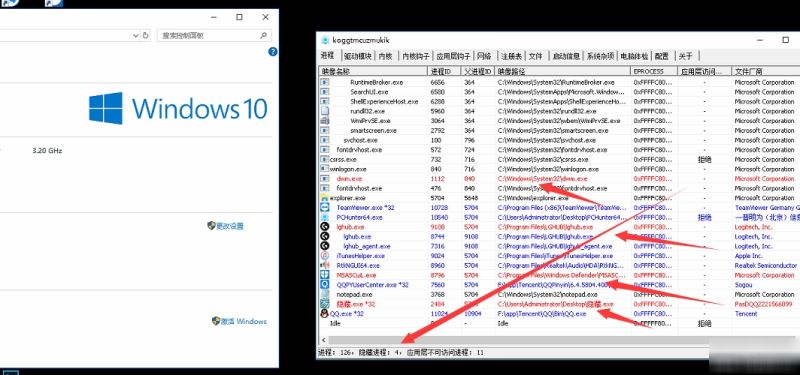This screenshot has height=375, width=800.
Task: Focus the 搜索控制面板 search field
Action: click(x=214, y=36)
